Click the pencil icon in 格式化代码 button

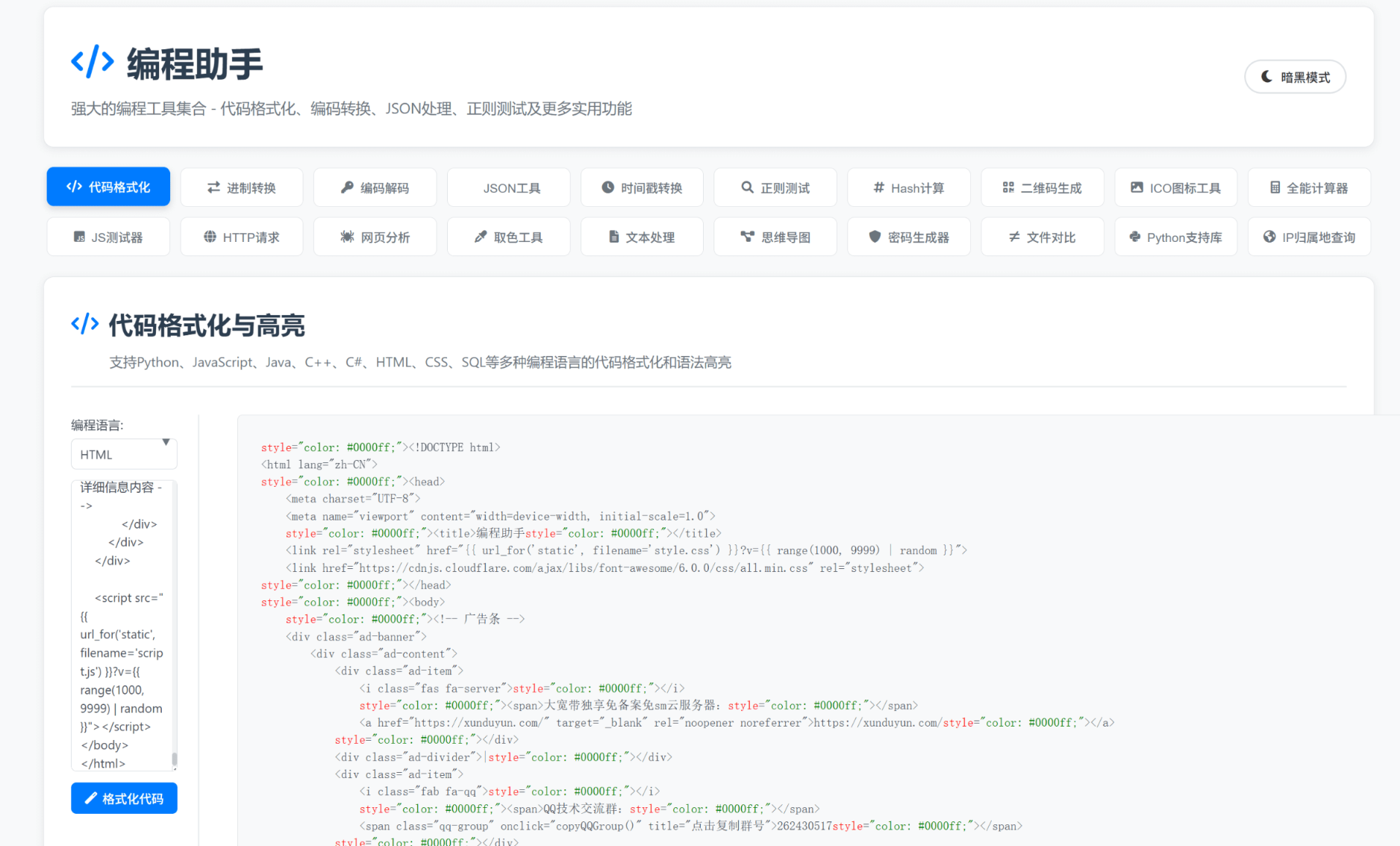tap(91, 798)
